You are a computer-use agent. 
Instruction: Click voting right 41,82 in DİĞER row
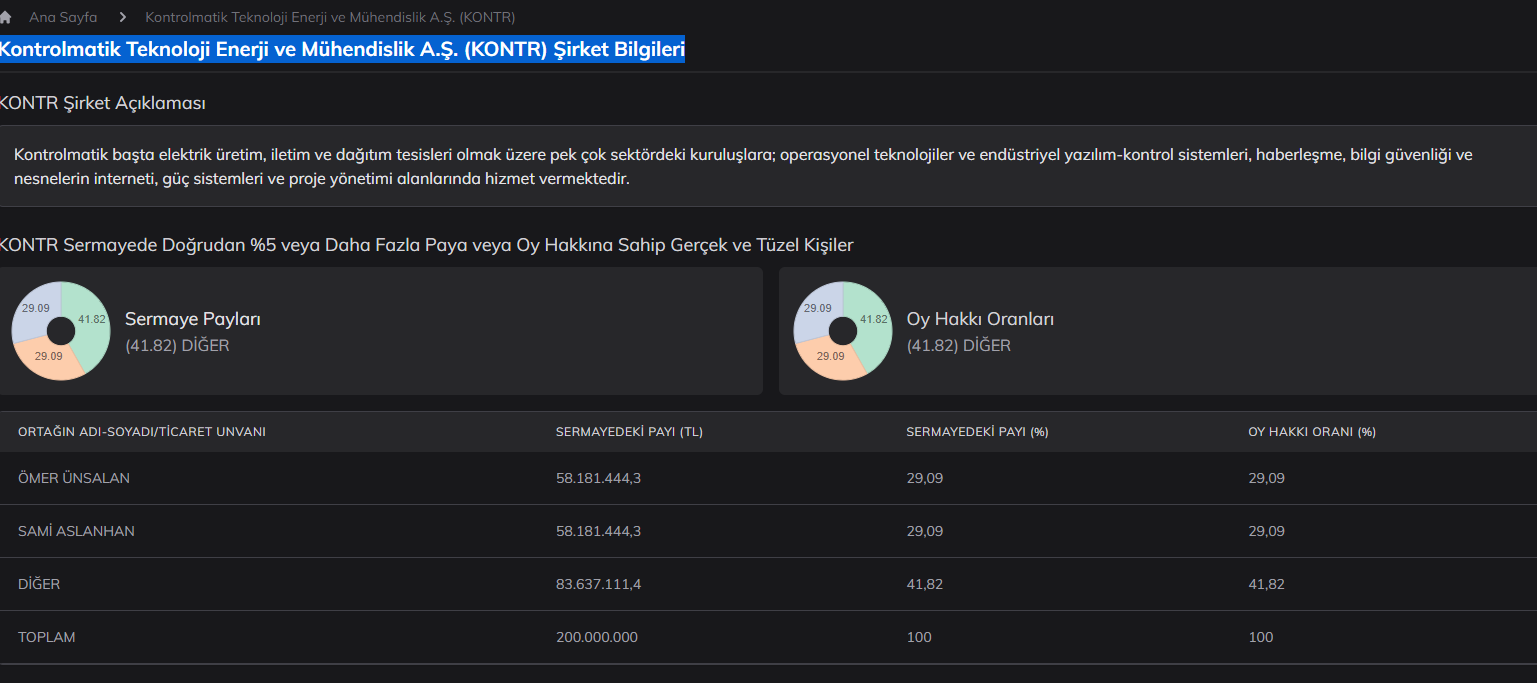[x=1266, y=584]
